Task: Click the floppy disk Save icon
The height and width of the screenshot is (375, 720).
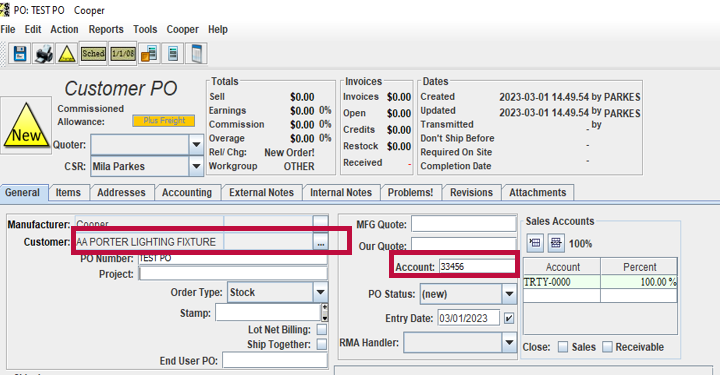Action: [20, 54]
